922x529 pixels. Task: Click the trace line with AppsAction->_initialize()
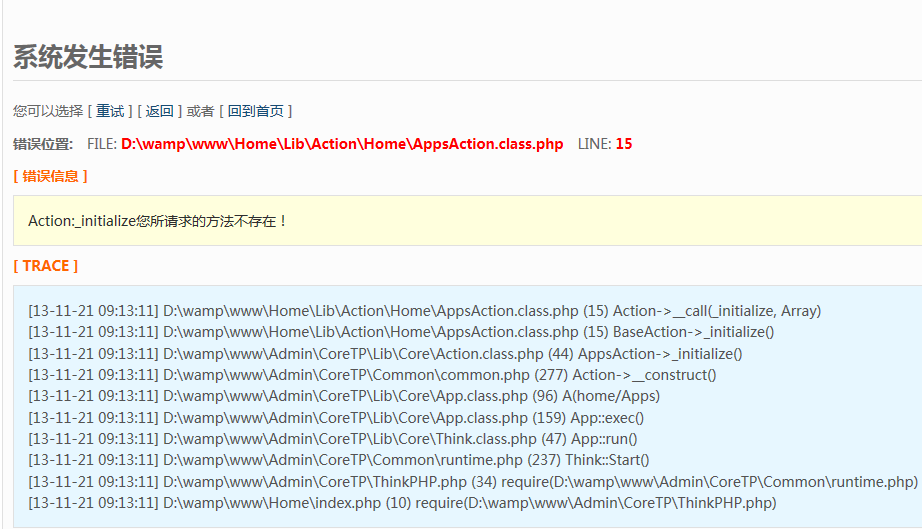pos(385,354)
